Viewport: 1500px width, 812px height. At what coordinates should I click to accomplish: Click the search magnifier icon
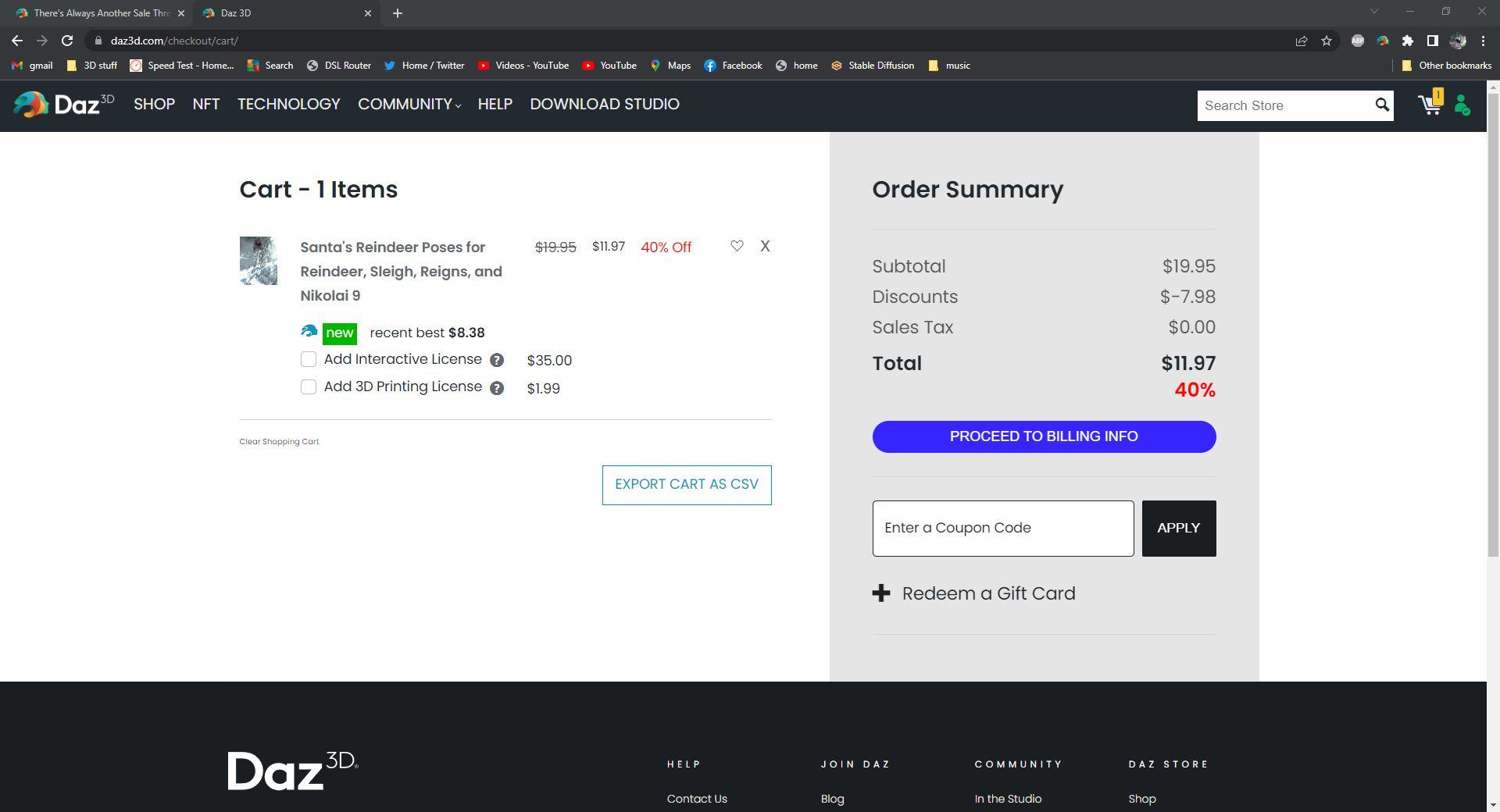pos(1382,105)
